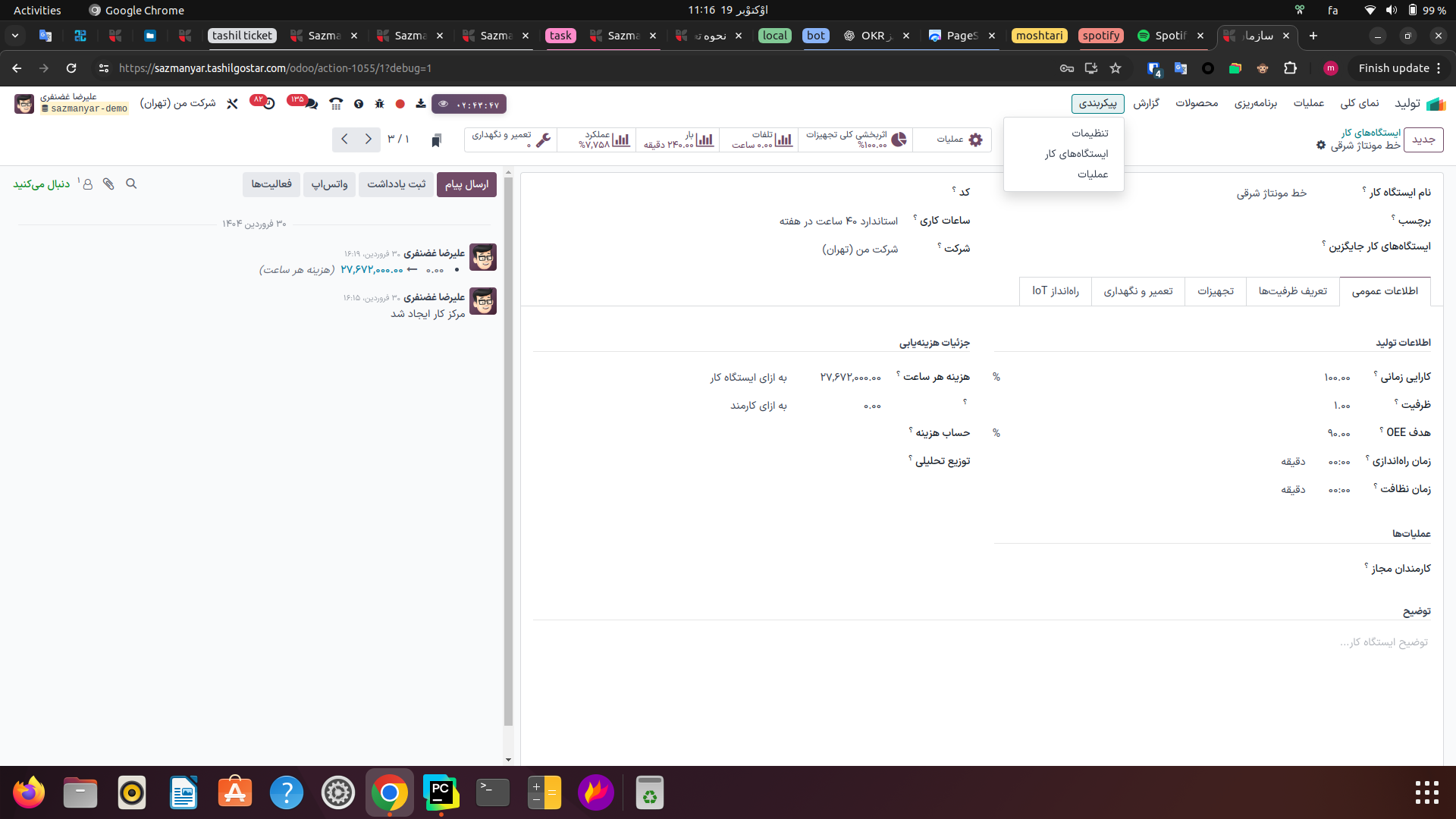The image size is (1456, 819).
Task: Expand the پیکربندی configuration menu
Action: coord(1097,103)
